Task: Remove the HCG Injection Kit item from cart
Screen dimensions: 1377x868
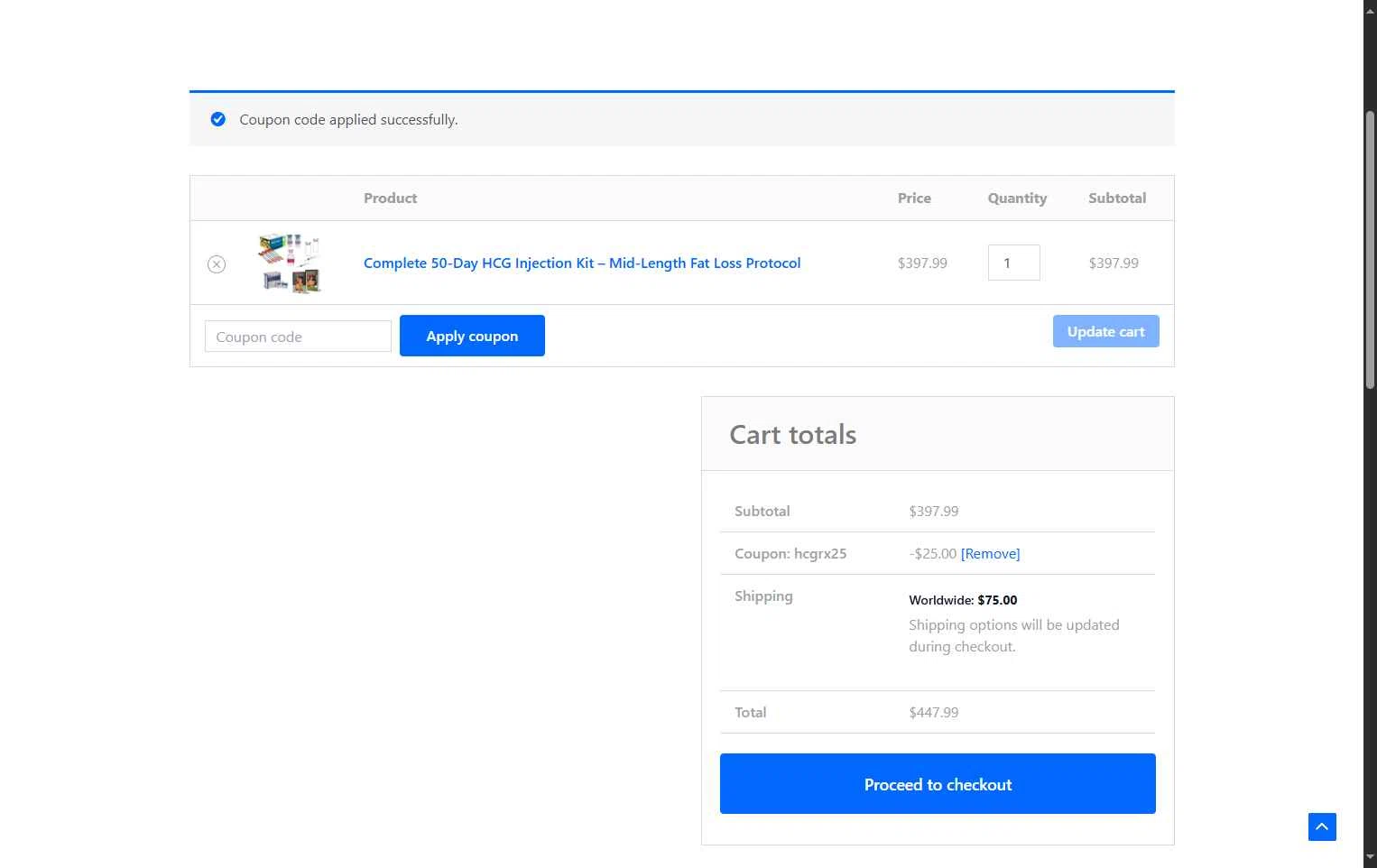Action: pyautogui.click(x=217, y=264)
